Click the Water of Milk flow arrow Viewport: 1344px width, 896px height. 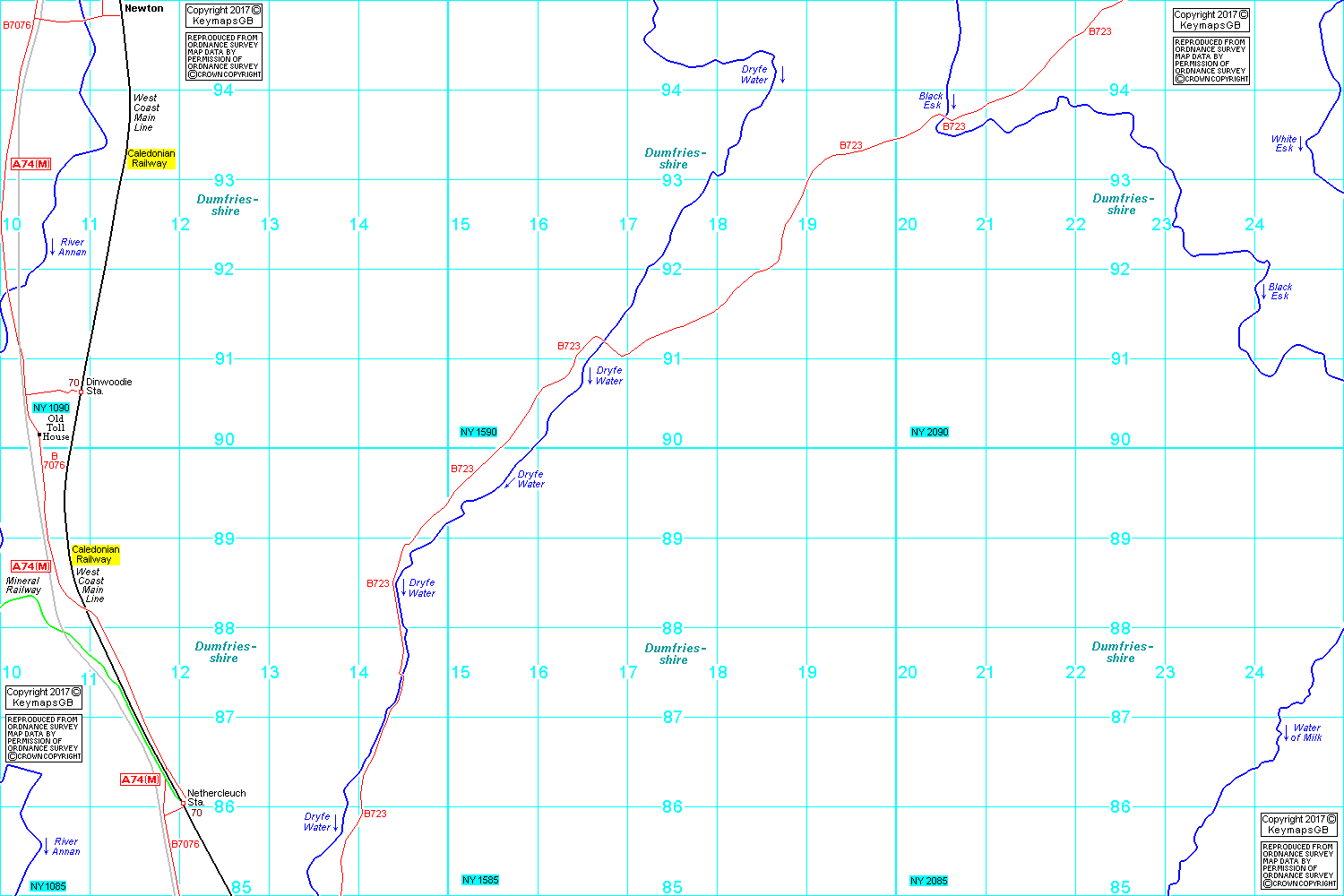[1286, 733]
